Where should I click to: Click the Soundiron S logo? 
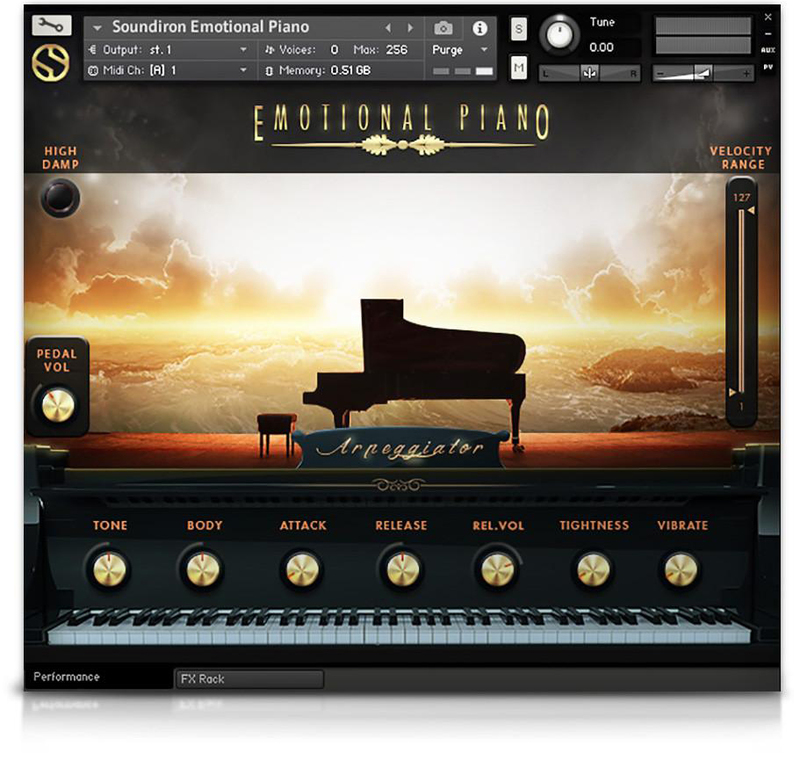51,63
